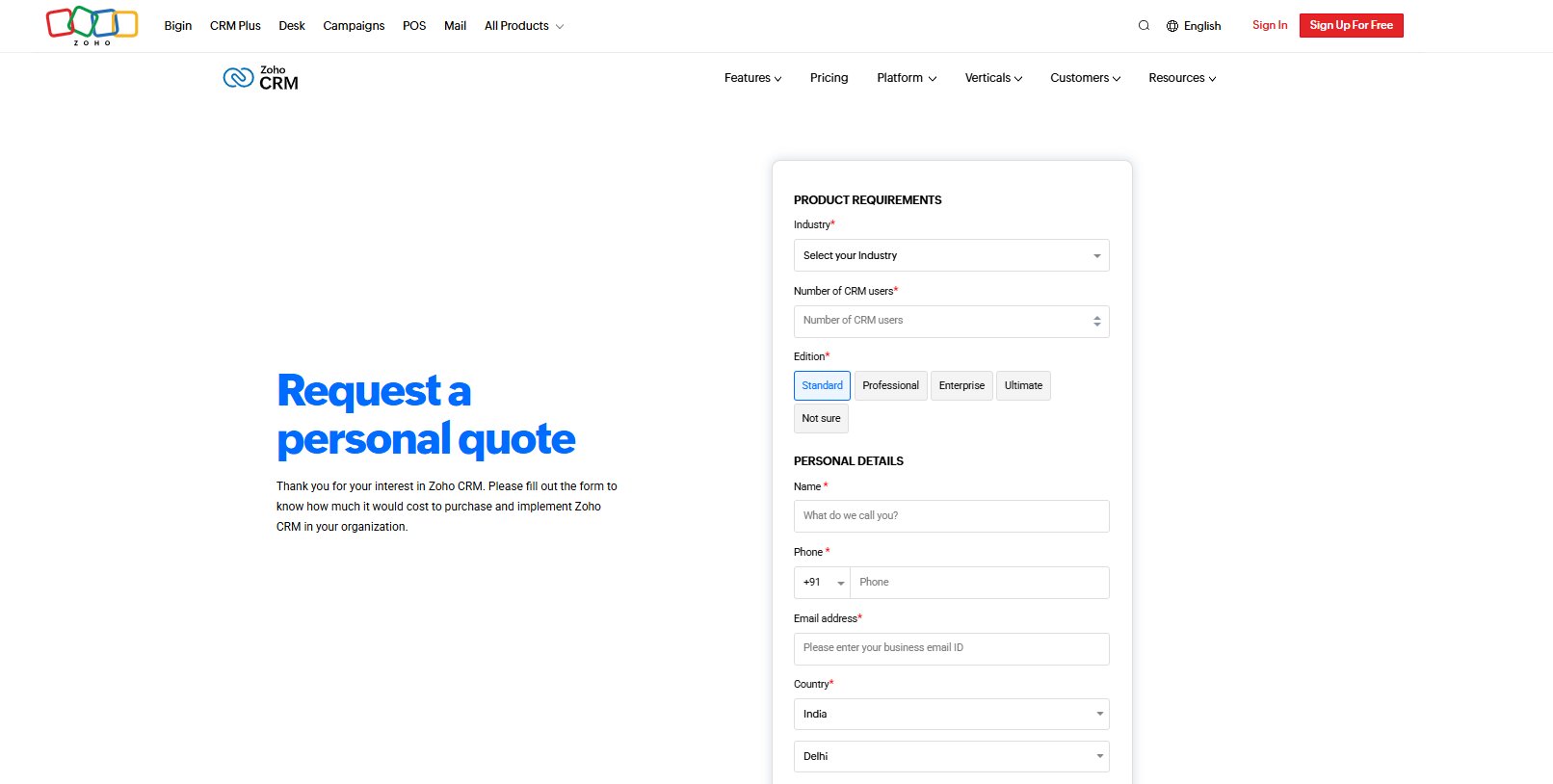Click the Zoho logo icon

(92, 25)
